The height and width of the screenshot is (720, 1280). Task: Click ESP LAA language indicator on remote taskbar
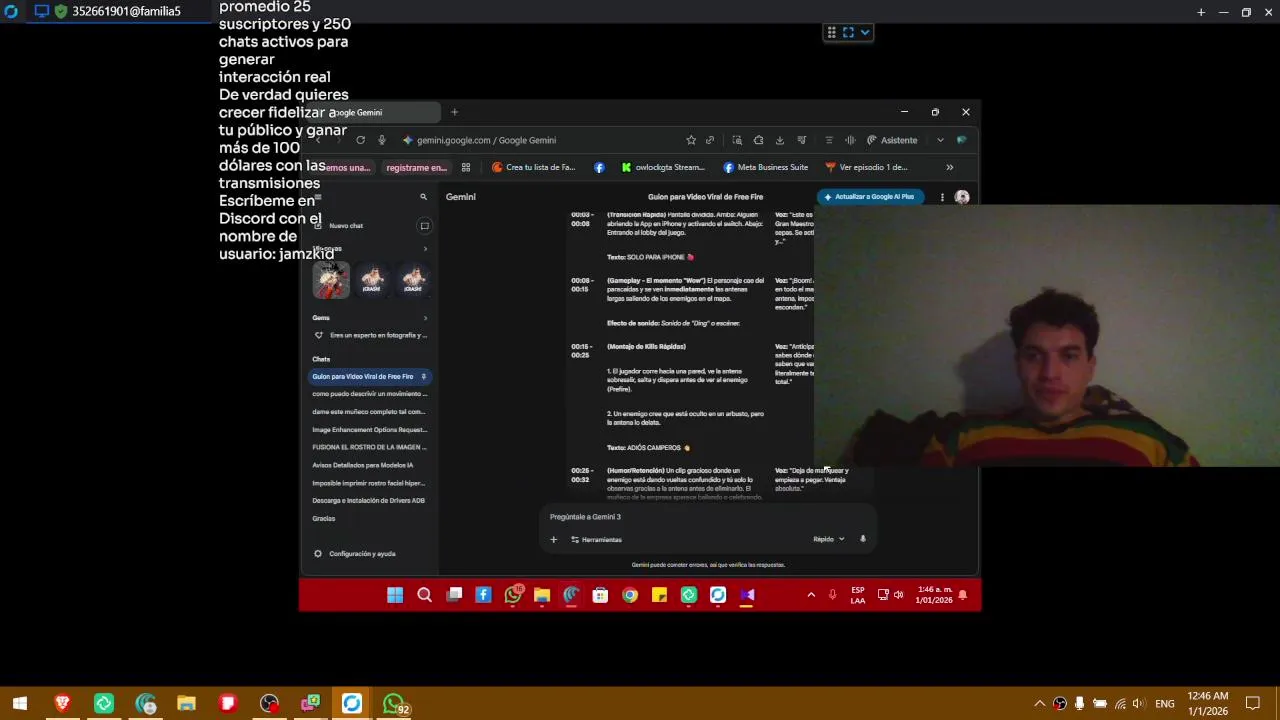(x=858, y=595)
